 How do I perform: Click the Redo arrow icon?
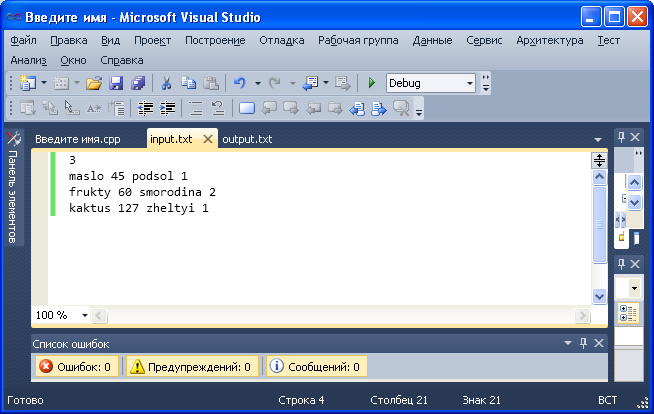coord(274,83)
